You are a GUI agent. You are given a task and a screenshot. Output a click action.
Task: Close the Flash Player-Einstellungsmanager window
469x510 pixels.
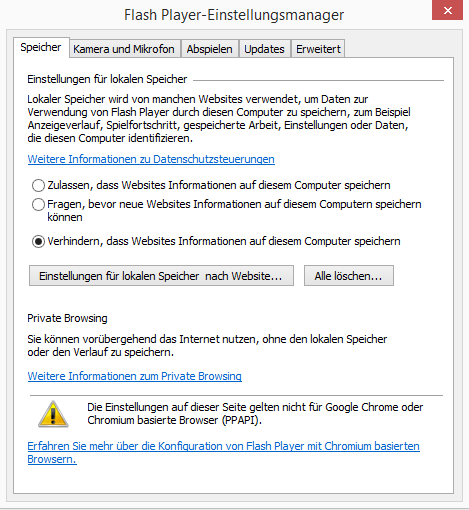tap(447, 10)
